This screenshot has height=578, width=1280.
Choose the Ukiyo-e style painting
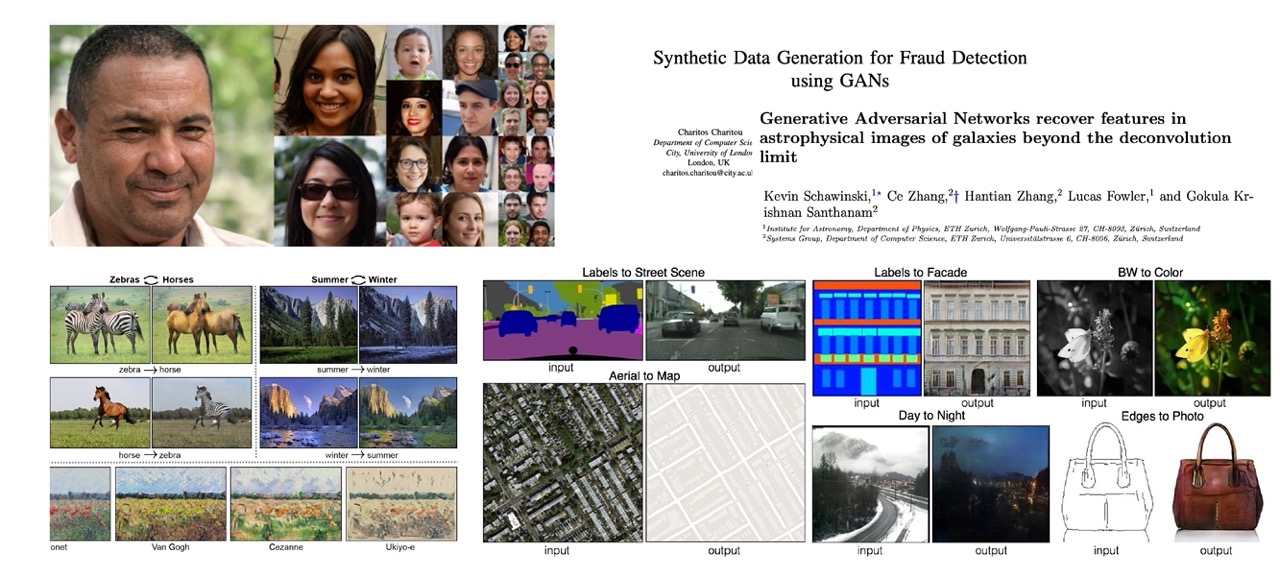(400, 504)
